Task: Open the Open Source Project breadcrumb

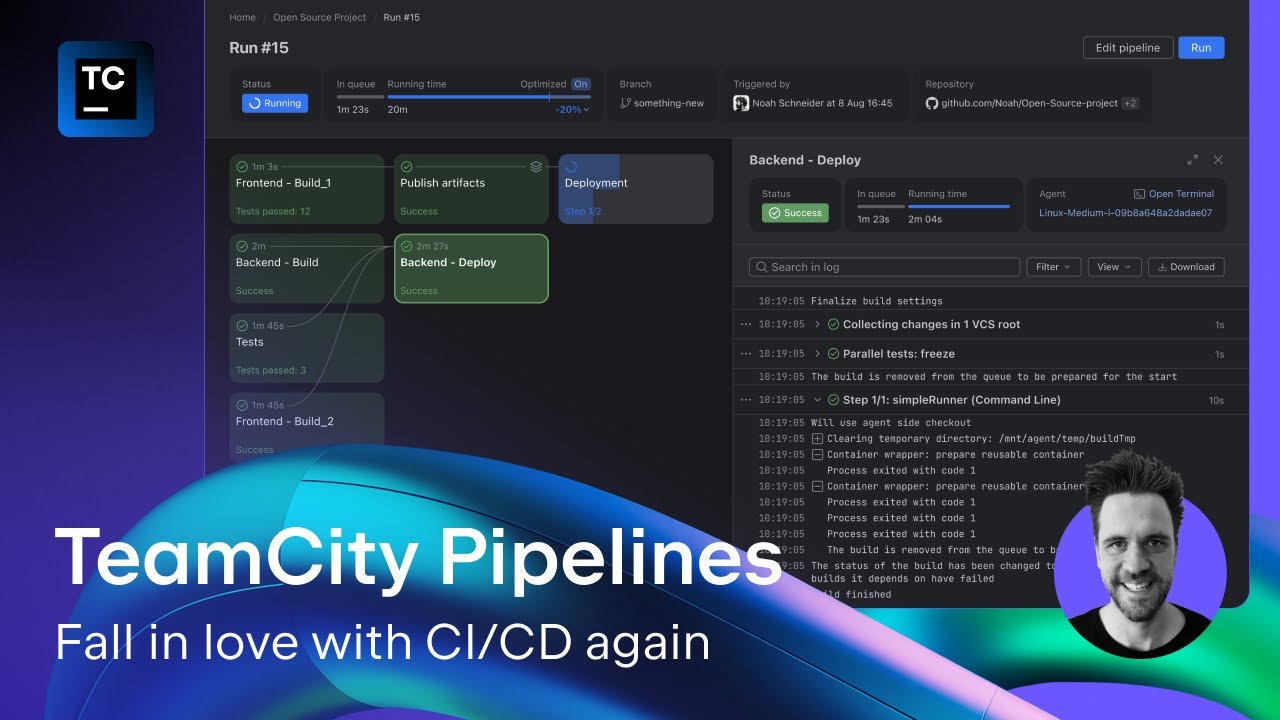Action: pyautogui.click(x=320, y=18)
